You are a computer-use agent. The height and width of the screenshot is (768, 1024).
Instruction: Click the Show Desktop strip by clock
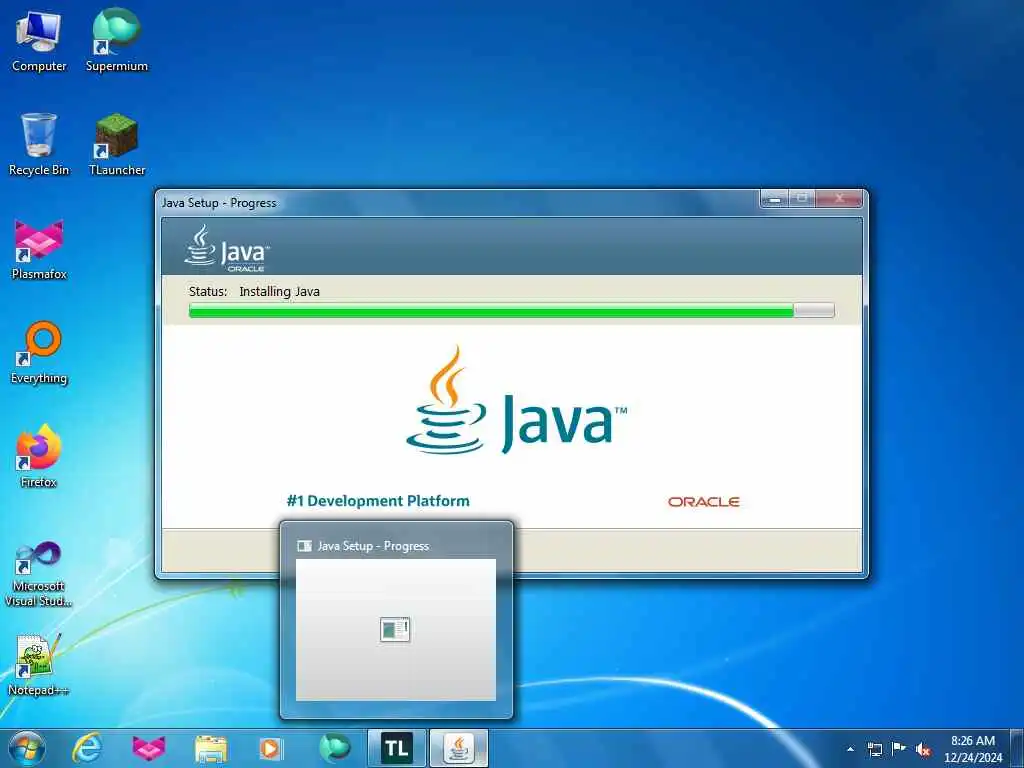pos(1017,748)
